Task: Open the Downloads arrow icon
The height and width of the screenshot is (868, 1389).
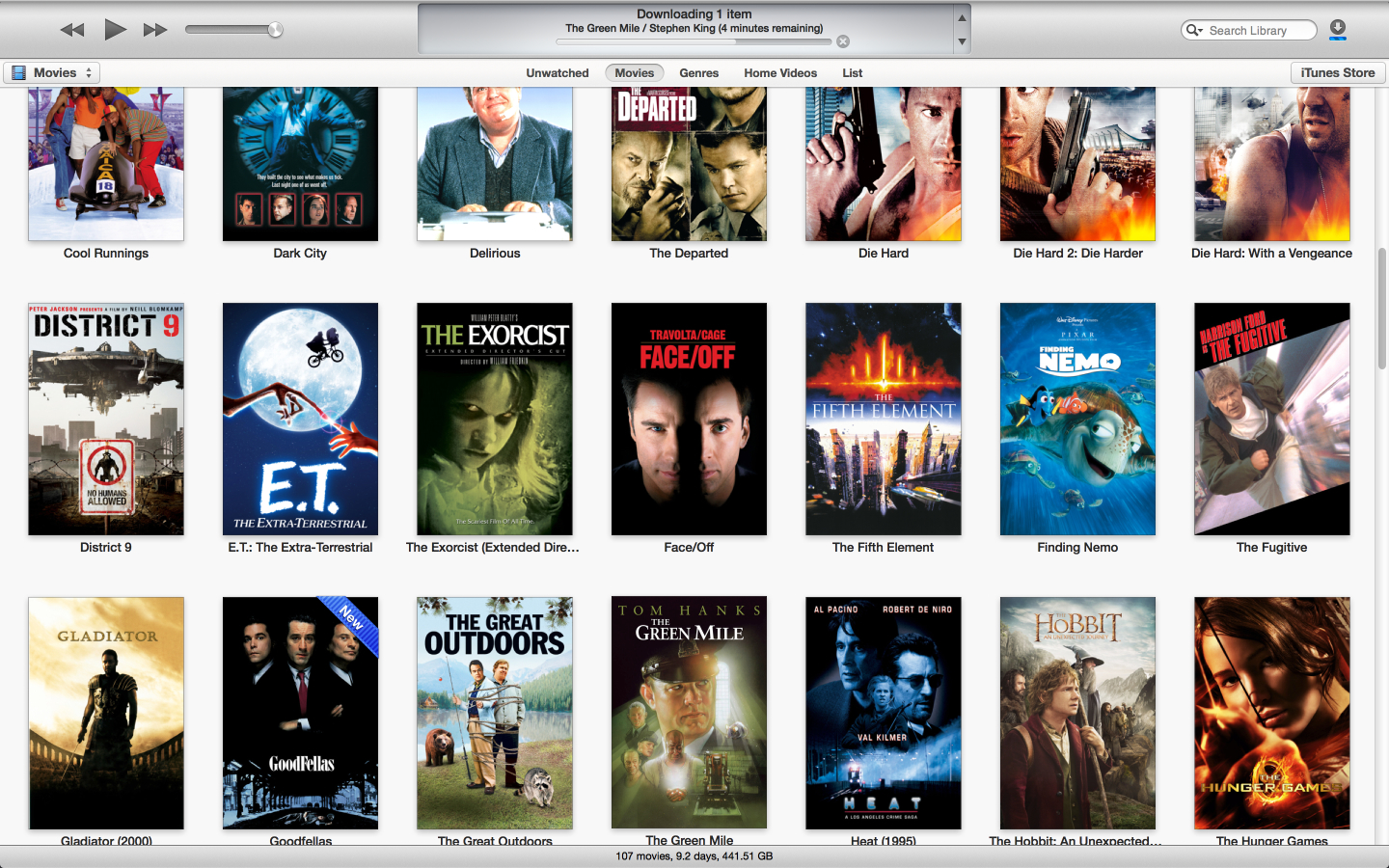Action: pos(1338,30)
